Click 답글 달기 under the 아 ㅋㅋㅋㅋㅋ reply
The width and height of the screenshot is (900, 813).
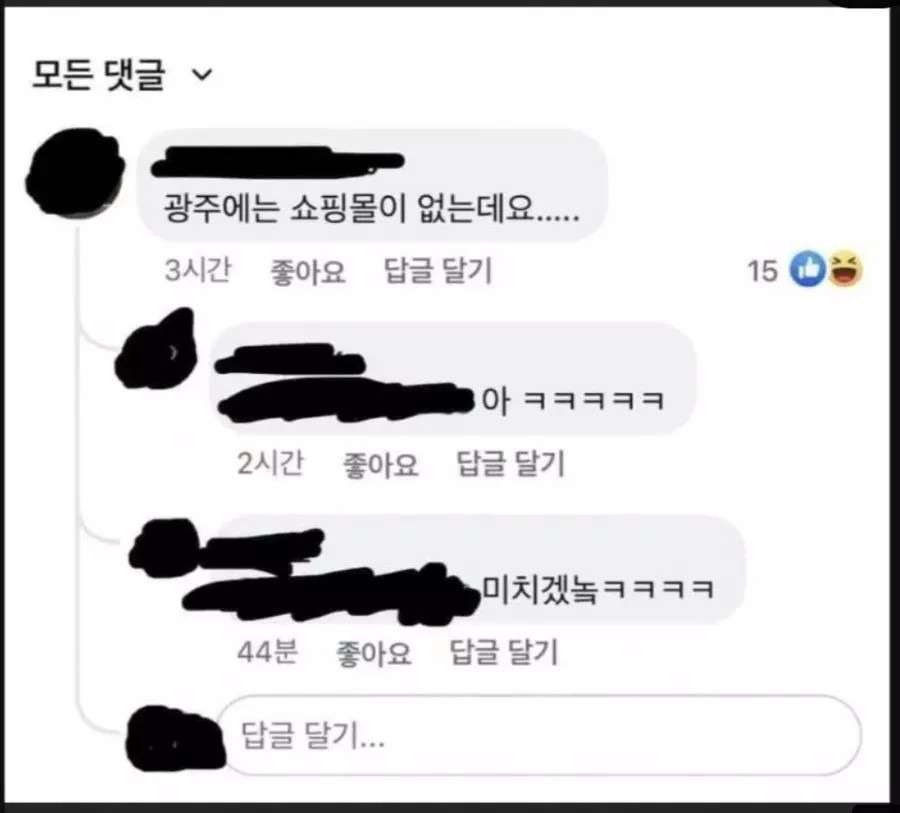[x=510, y=463]
